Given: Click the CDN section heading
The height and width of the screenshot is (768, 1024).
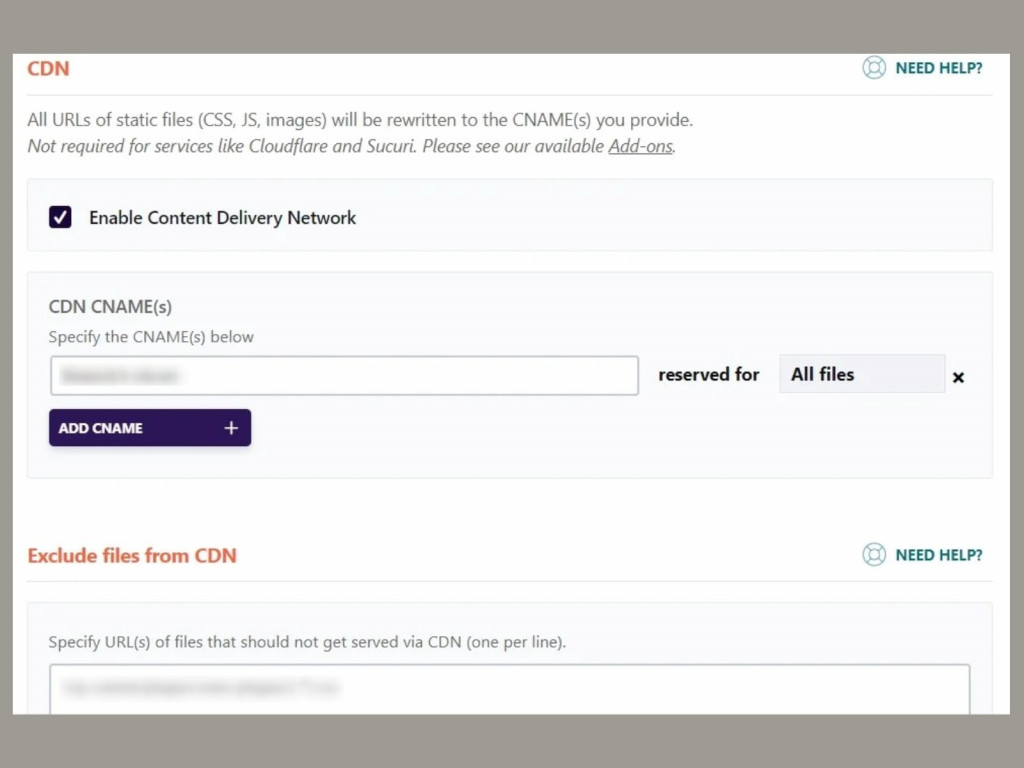Looking at the screenshot, I should click(x=47, y=68).
